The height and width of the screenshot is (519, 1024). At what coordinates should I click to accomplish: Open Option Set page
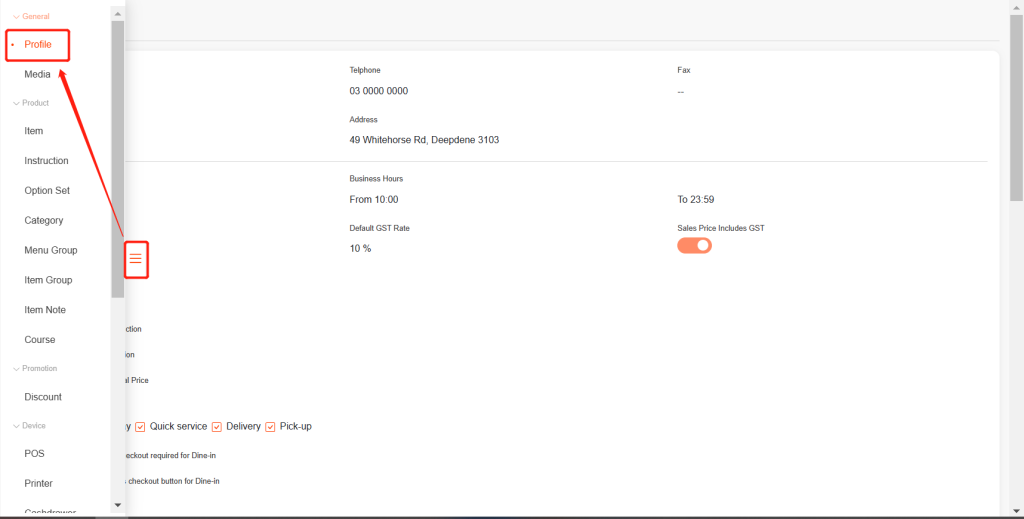[47, 191]
